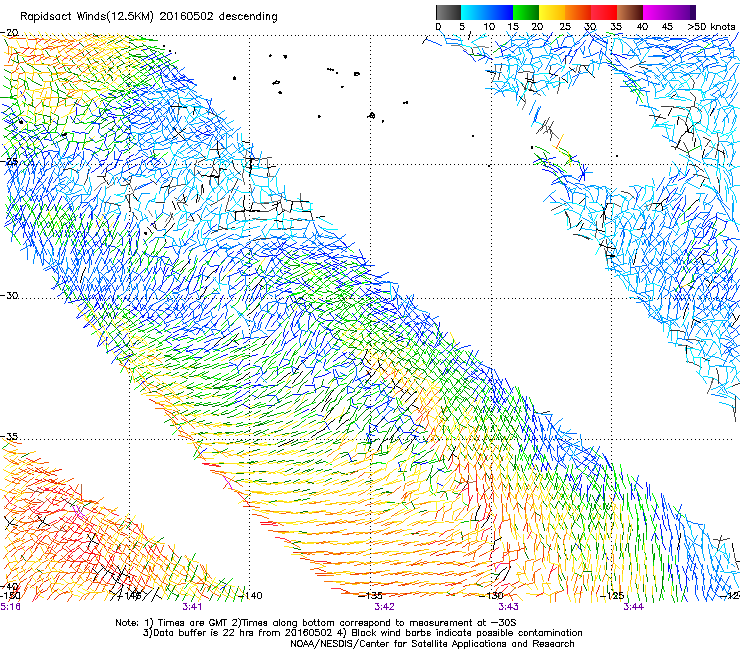740x650 pixels.
Task: Click the '-140' longitude axis label
Action: [250, 596]
